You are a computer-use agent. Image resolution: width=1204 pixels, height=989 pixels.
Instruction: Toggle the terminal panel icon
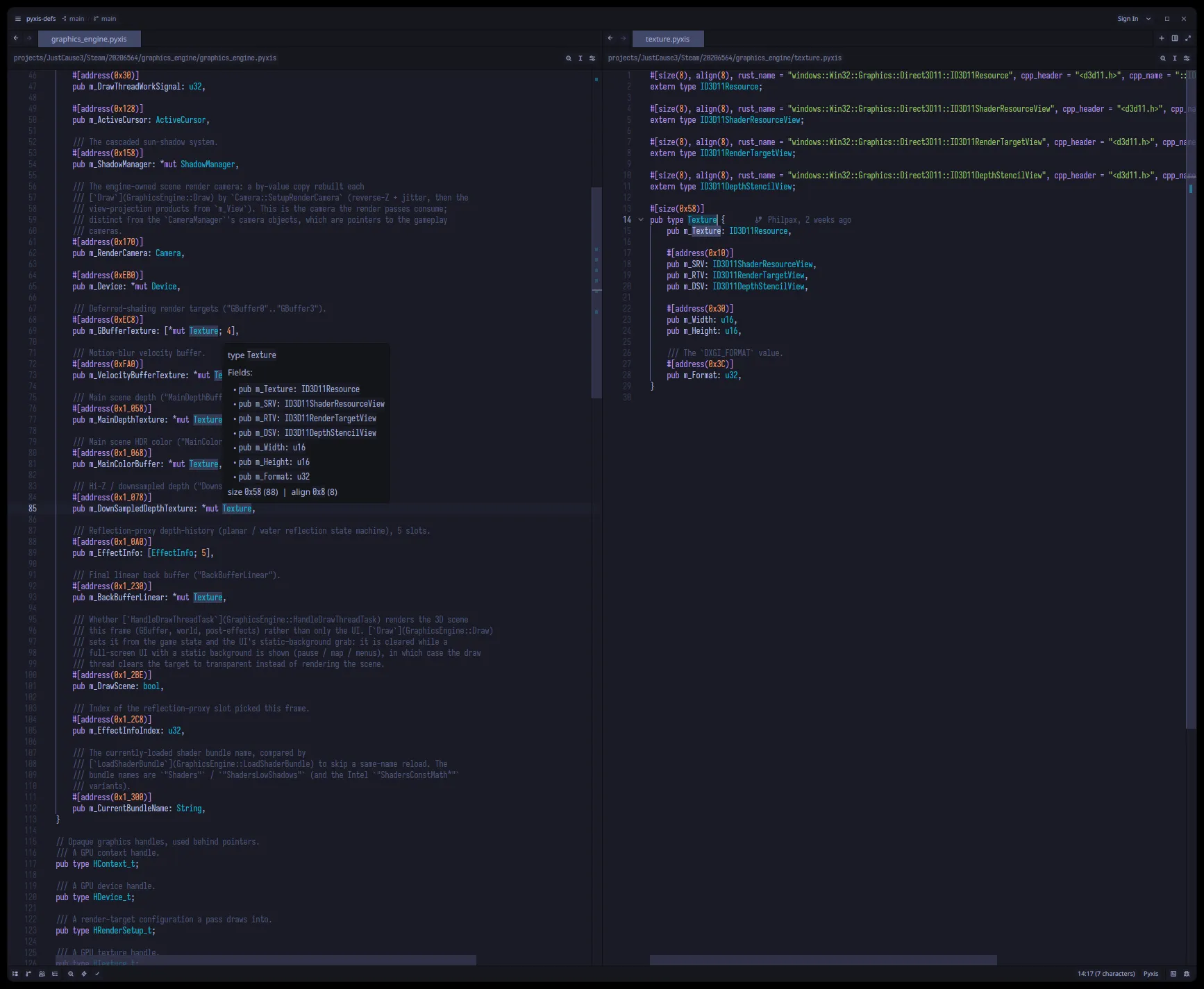(x=1173, y=974)
